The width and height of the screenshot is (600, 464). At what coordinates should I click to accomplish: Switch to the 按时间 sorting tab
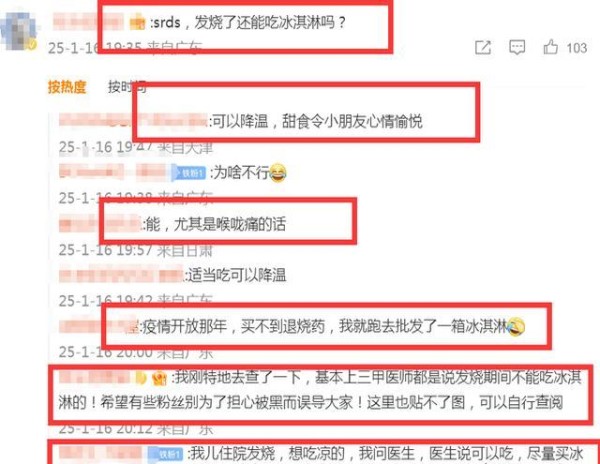127,87
